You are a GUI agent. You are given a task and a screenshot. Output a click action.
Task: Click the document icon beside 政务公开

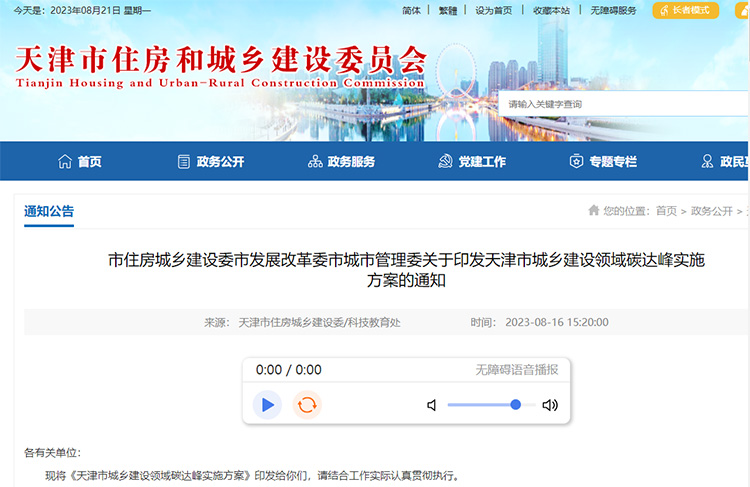coord(183,162)
